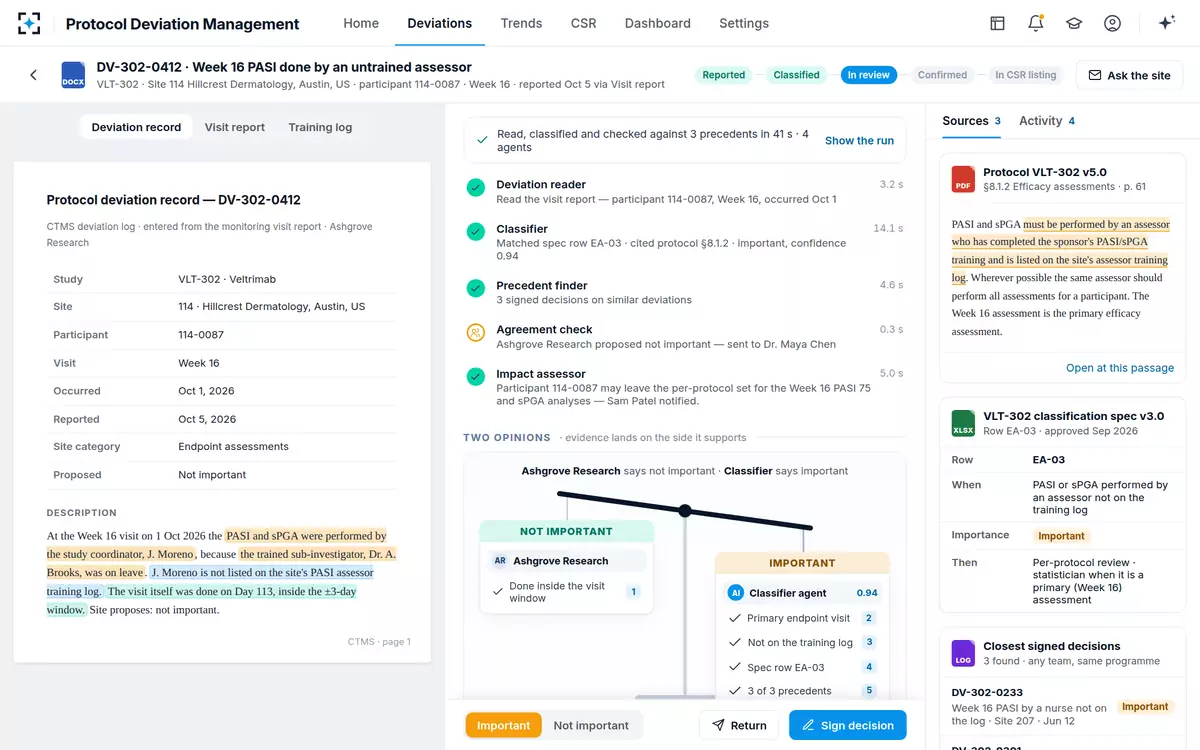Open the Trends menu
Image resolution: width=1200 pixels, height=750 pixels.
point(521,23)
